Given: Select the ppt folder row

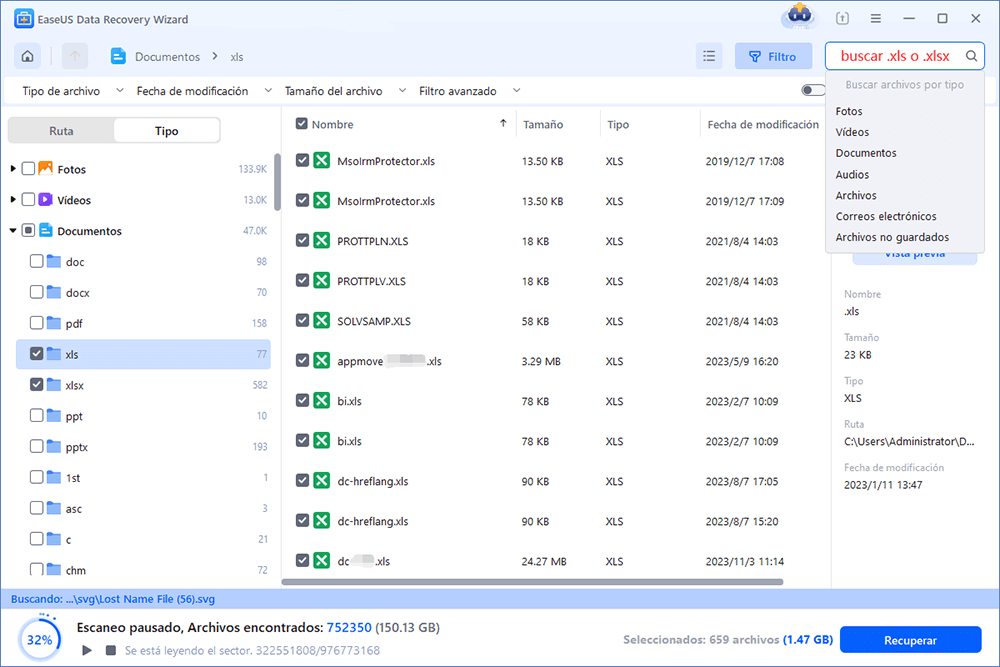Looking at the screenshot, I should (x=143, y=416).
